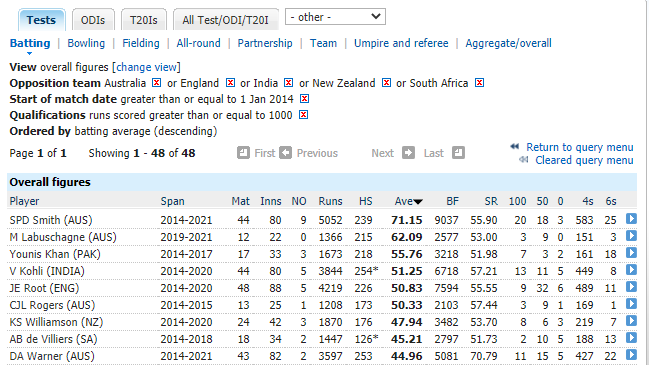Click the Previous page text

[317, 153]
